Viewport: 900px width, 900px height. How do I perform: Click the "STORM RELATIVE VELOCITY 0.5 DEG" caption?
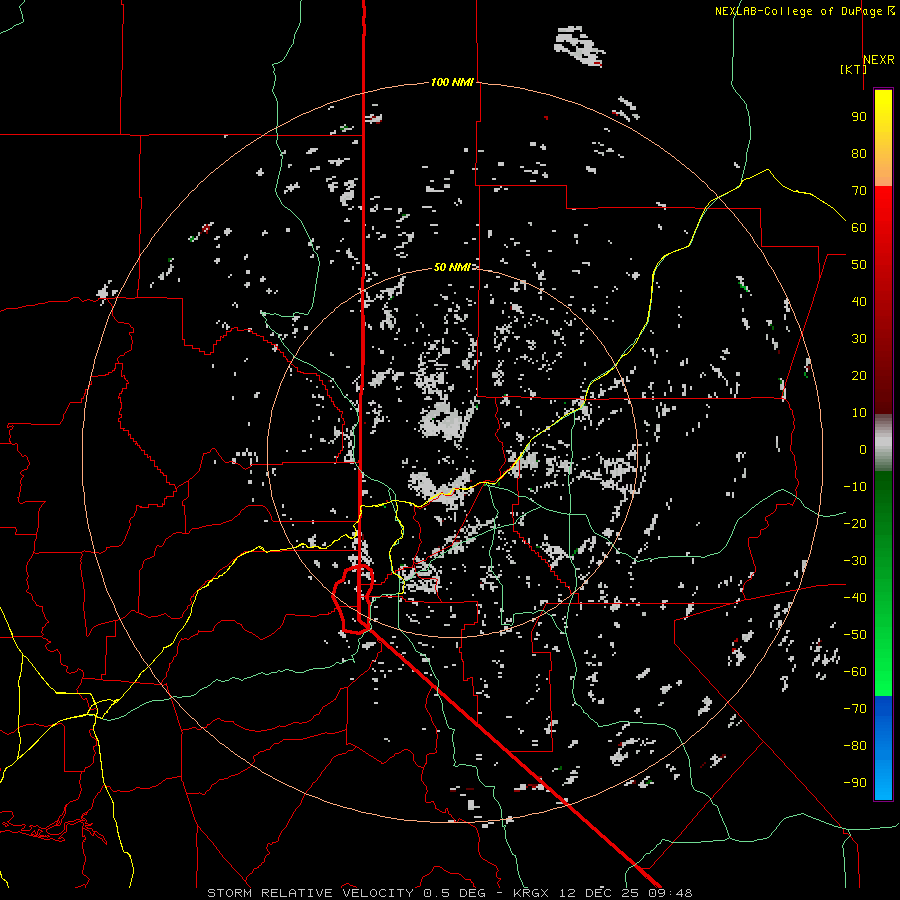[346, 893]
